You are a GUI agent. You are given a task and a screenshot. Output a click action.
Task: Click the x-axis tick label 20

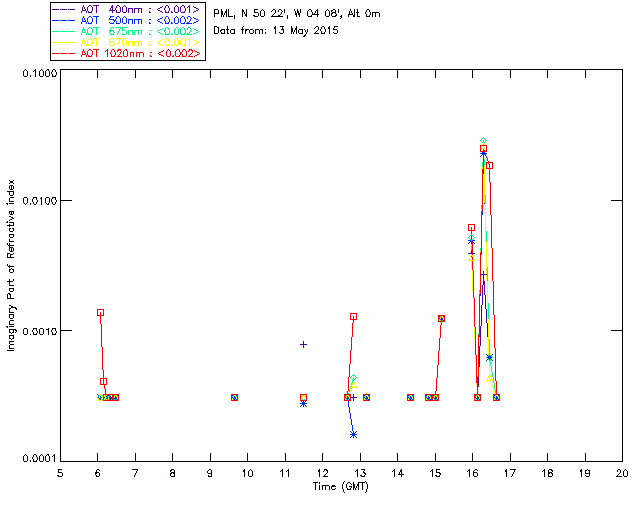[622, 474]
